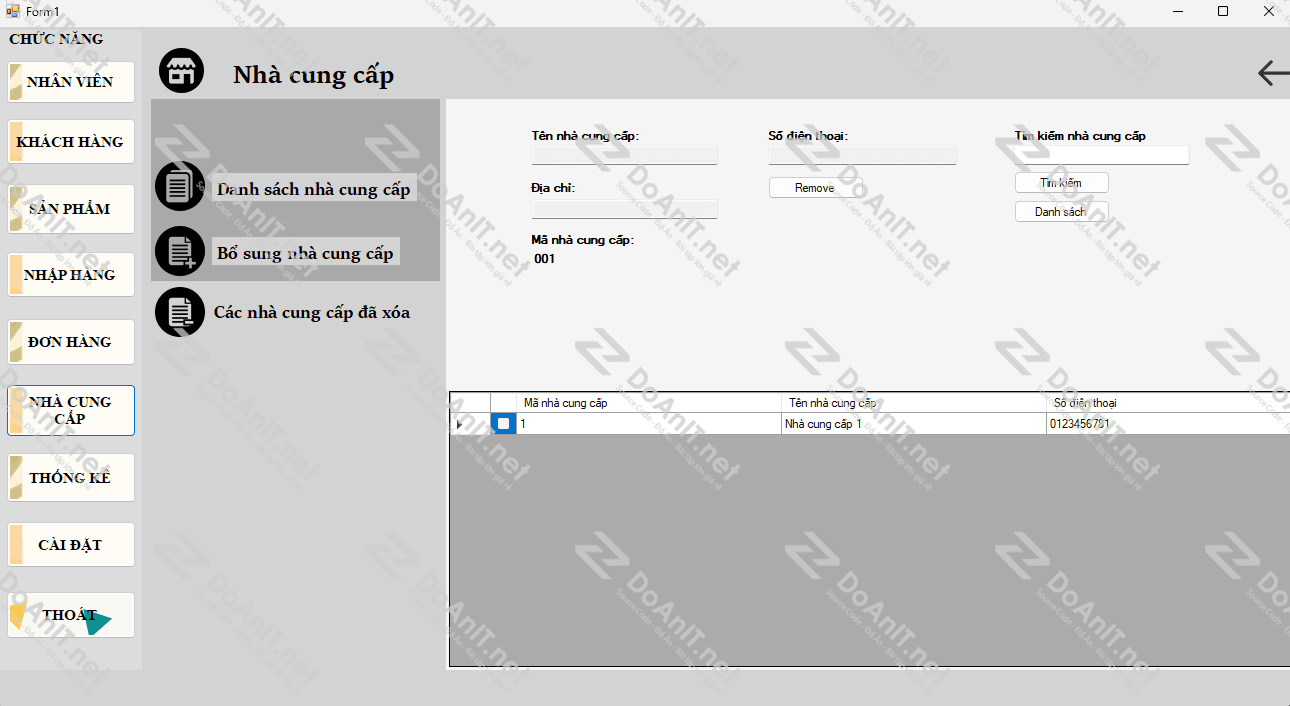Click the store icon beside Nhà cung cấp title
1290x706 pixels.
point(181,71)
